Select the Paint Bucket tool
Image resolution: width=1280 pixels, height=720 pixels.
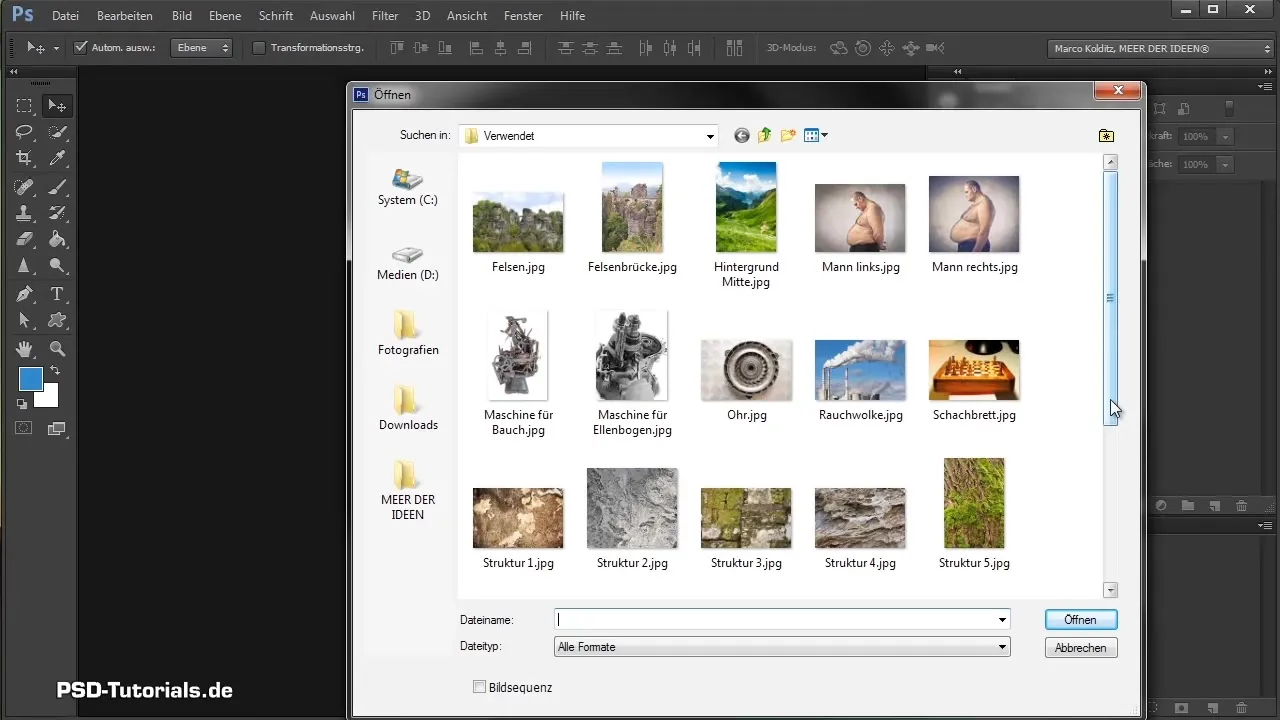pyautogui.click(x=58, y=239)
